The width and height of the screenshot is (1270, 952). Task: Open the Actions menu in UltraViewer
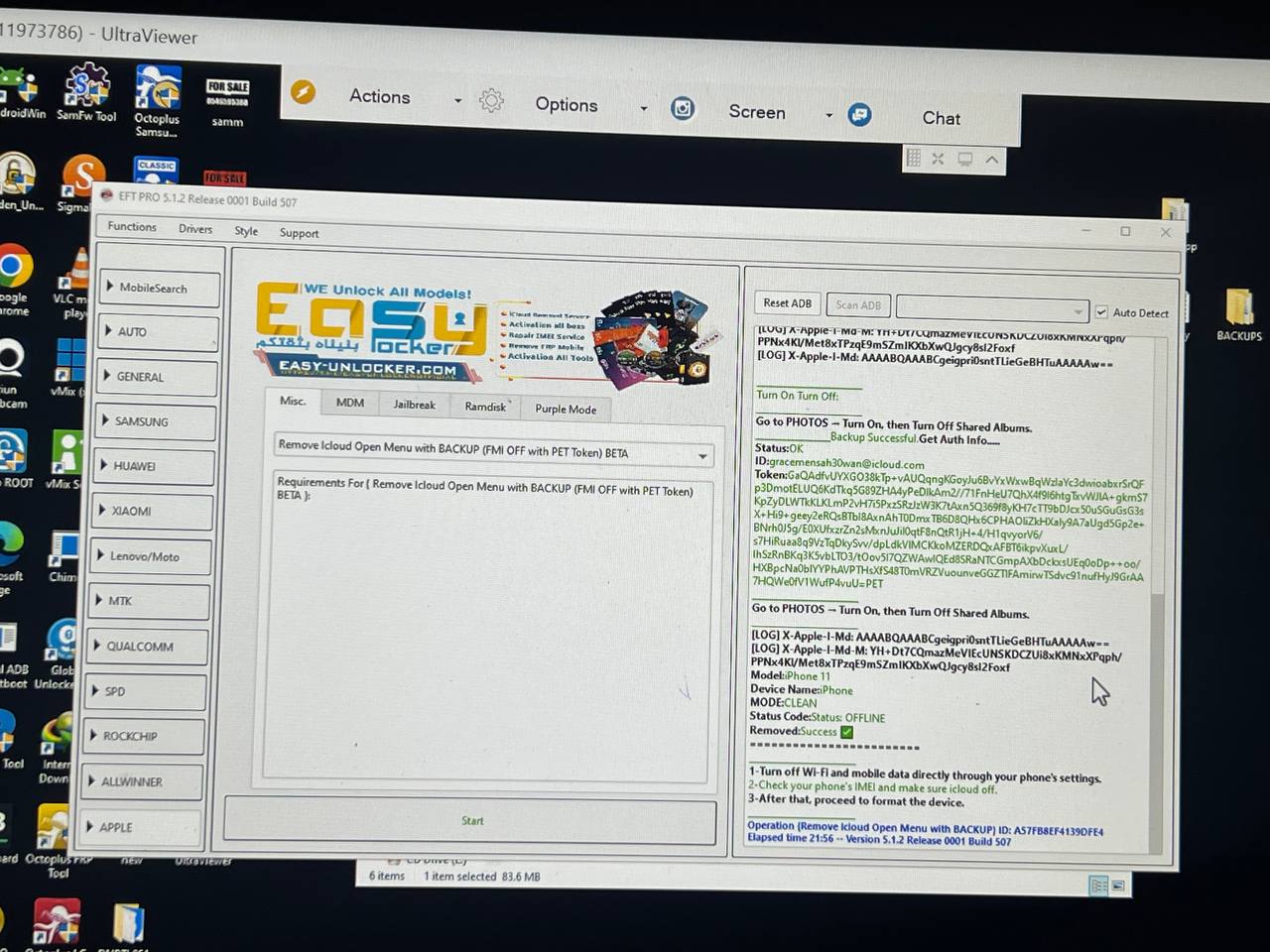pos(379,96)
